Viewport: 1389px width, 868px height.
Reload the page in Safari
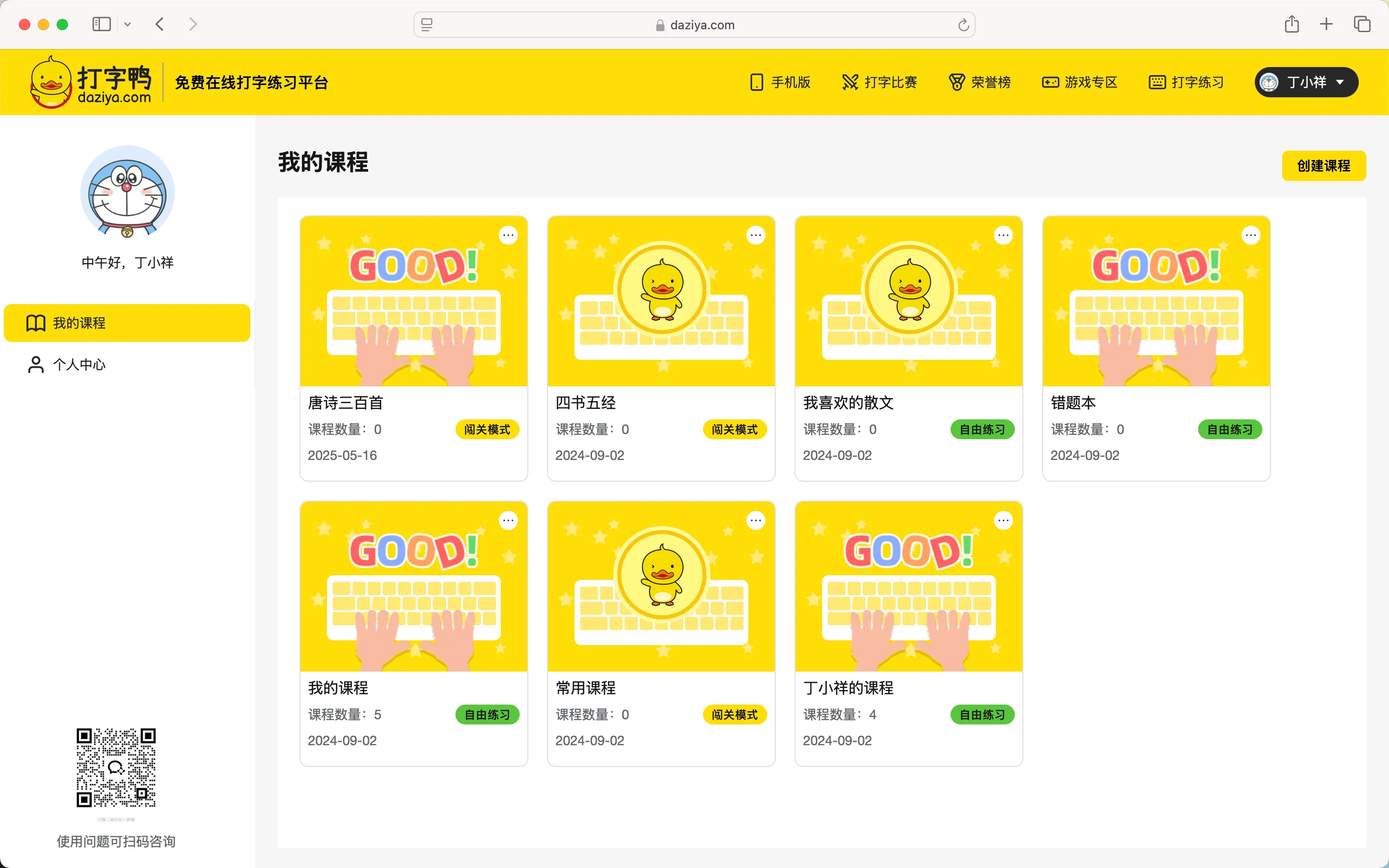point(963,25)
